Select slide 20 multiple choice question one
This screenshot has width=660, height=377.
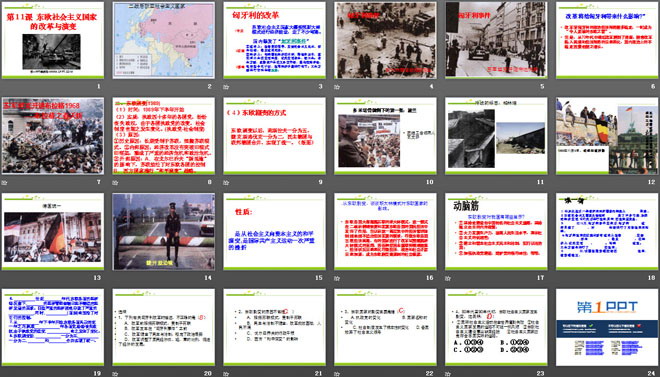tap(164, 327)
